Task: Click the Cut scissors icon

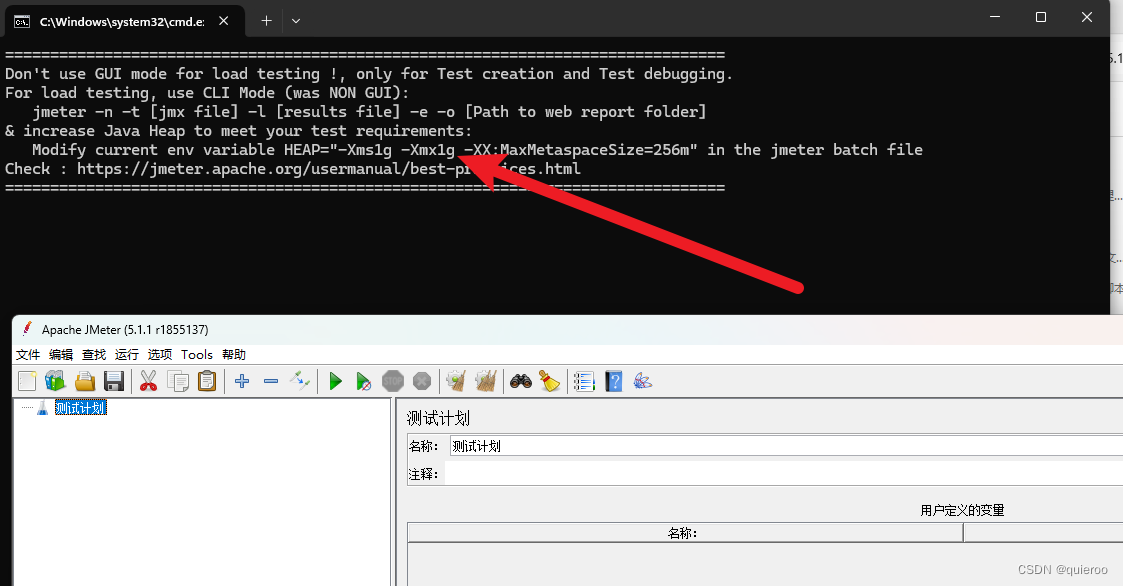Action: tap(148, 381)
